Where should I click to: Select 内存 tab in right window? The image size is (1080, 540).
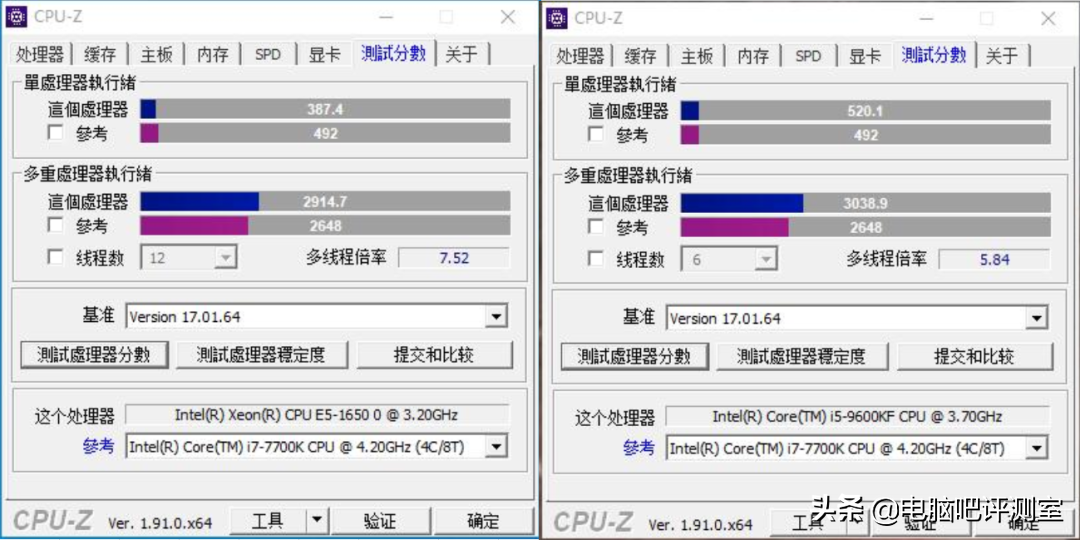753,55
